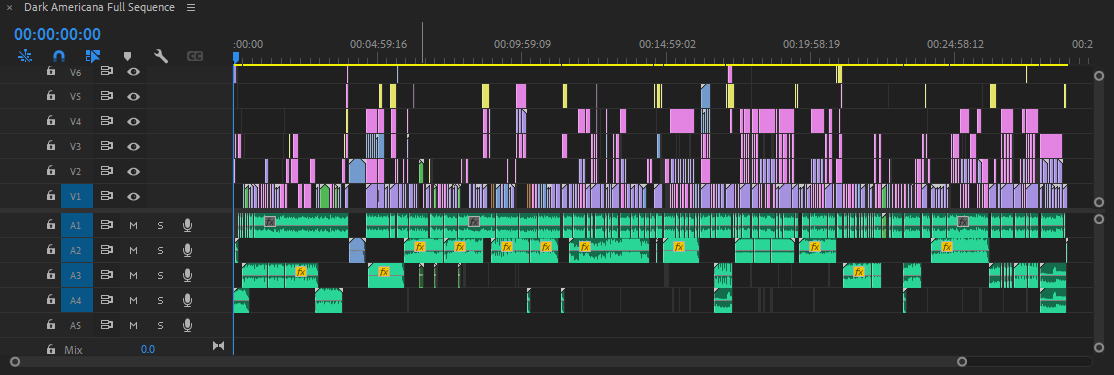The image size is (1114, 375).
Task: Toggle sync lock on track V1
Action: [x=107, y=195]
